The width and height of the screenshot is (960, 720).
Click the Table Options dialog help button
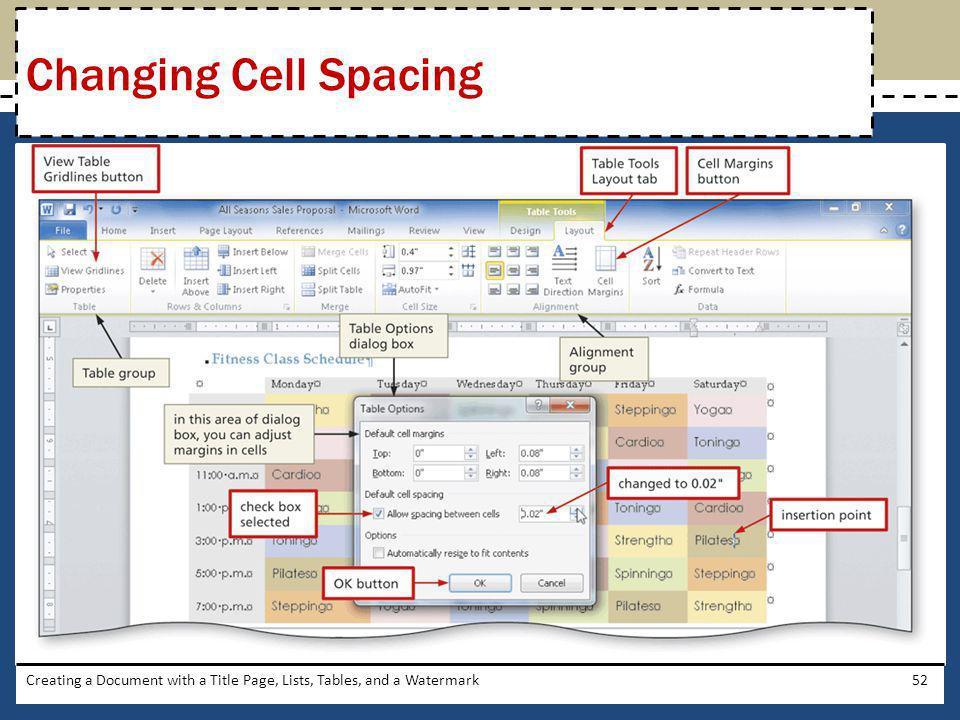click(538, 405)
